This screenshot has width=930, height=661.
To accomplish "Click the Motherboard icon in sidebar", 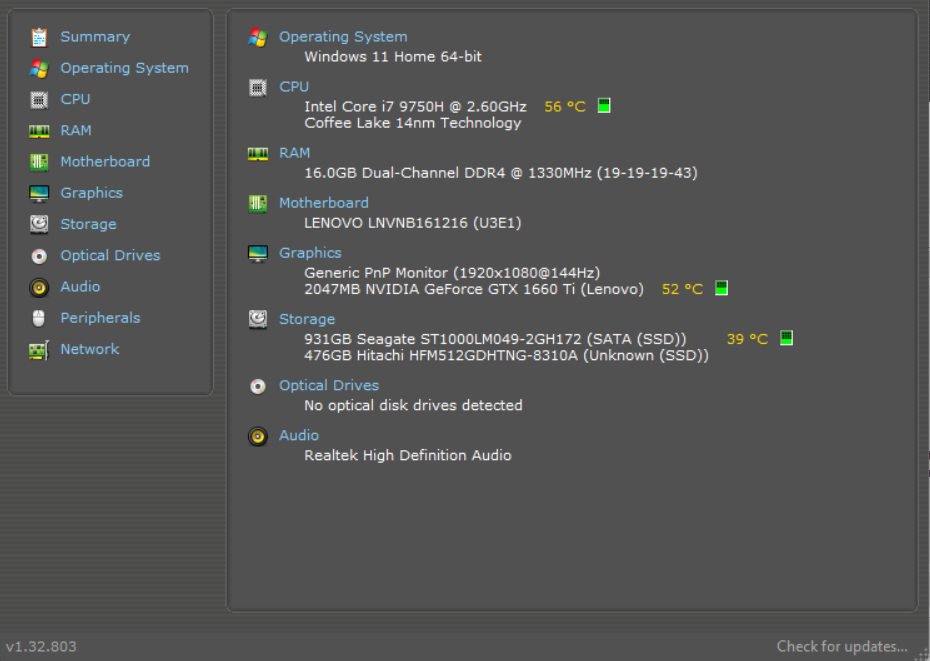I will coord(39,162).
